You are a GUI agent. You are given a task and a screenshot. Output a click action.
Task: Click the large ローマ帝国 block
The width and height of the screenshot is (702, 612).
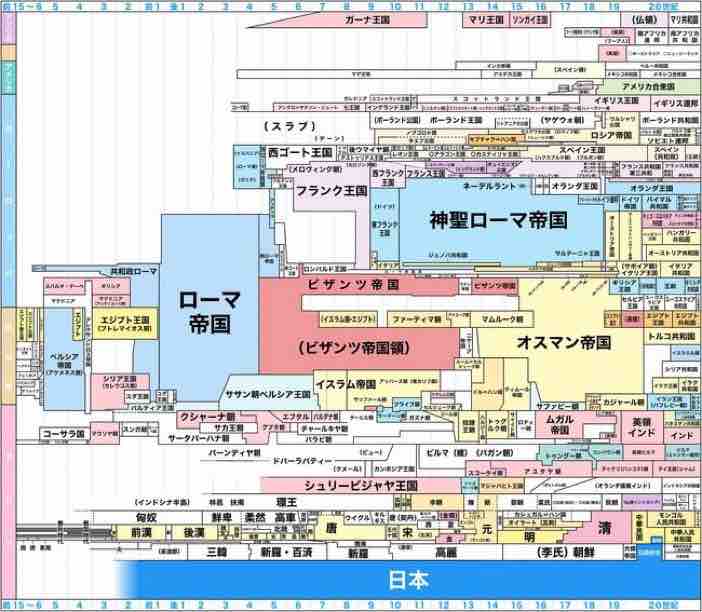[209, 311]
